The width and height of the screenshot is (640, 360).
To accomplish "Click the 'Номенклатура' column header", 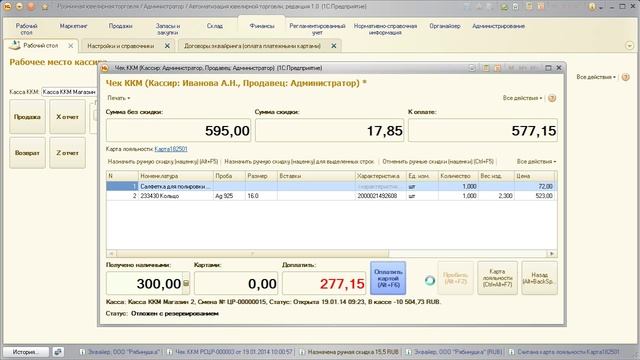I will coord(176,176).
